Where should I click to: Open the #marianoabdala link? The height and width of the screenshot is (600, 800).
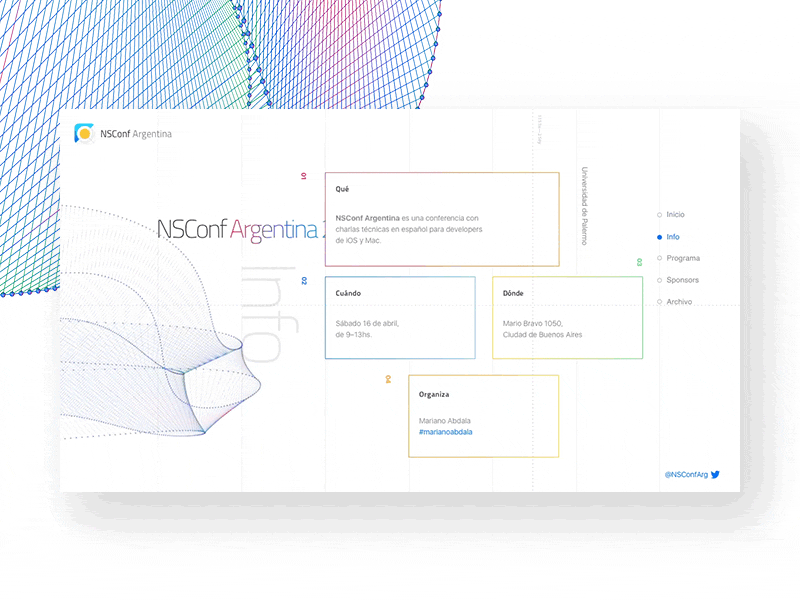(445, 432)
